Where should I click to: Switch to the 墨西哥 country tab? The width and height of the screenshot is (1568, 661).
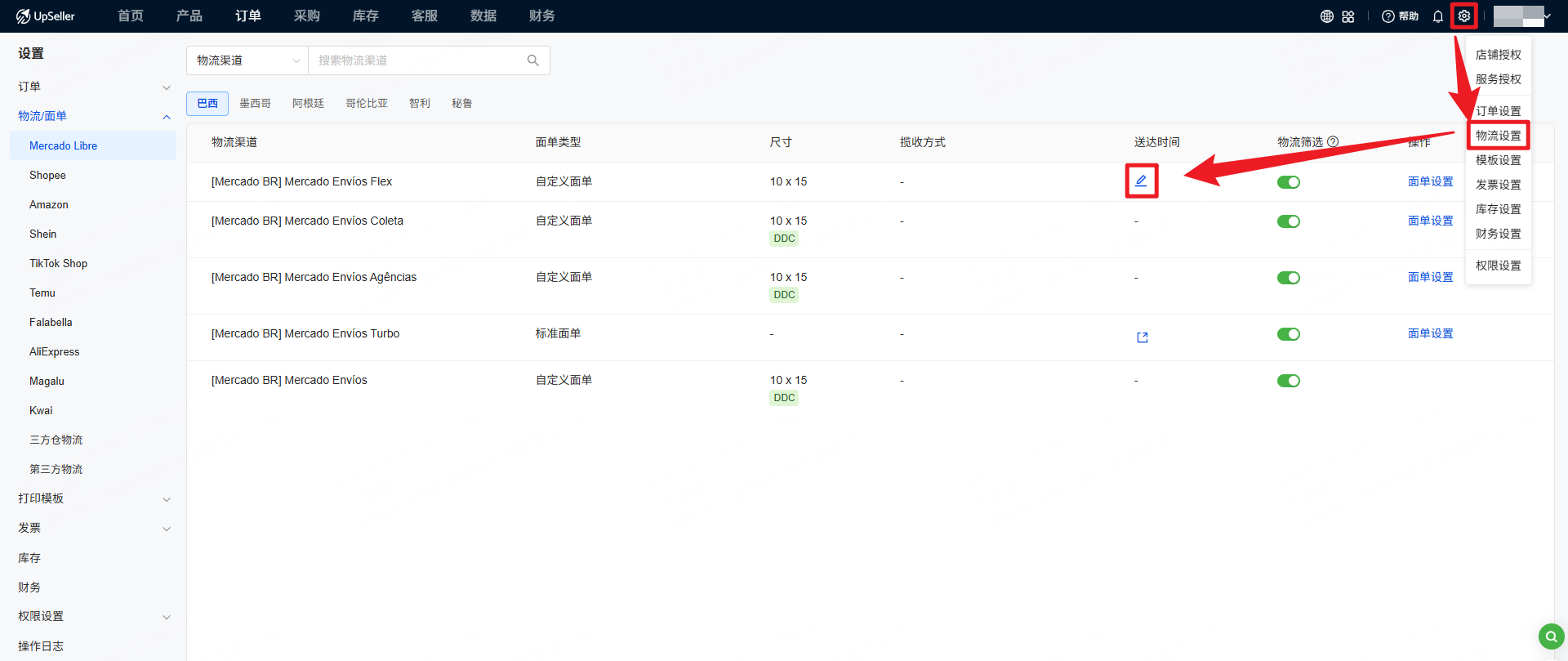255,103
